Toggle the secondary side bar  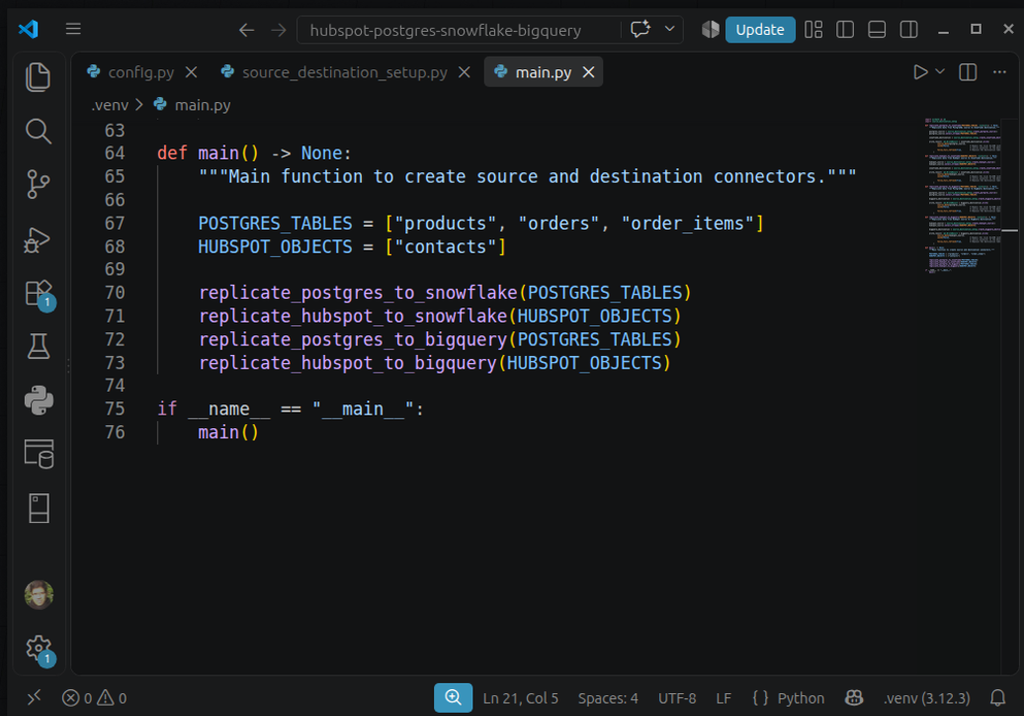(908, 29)
